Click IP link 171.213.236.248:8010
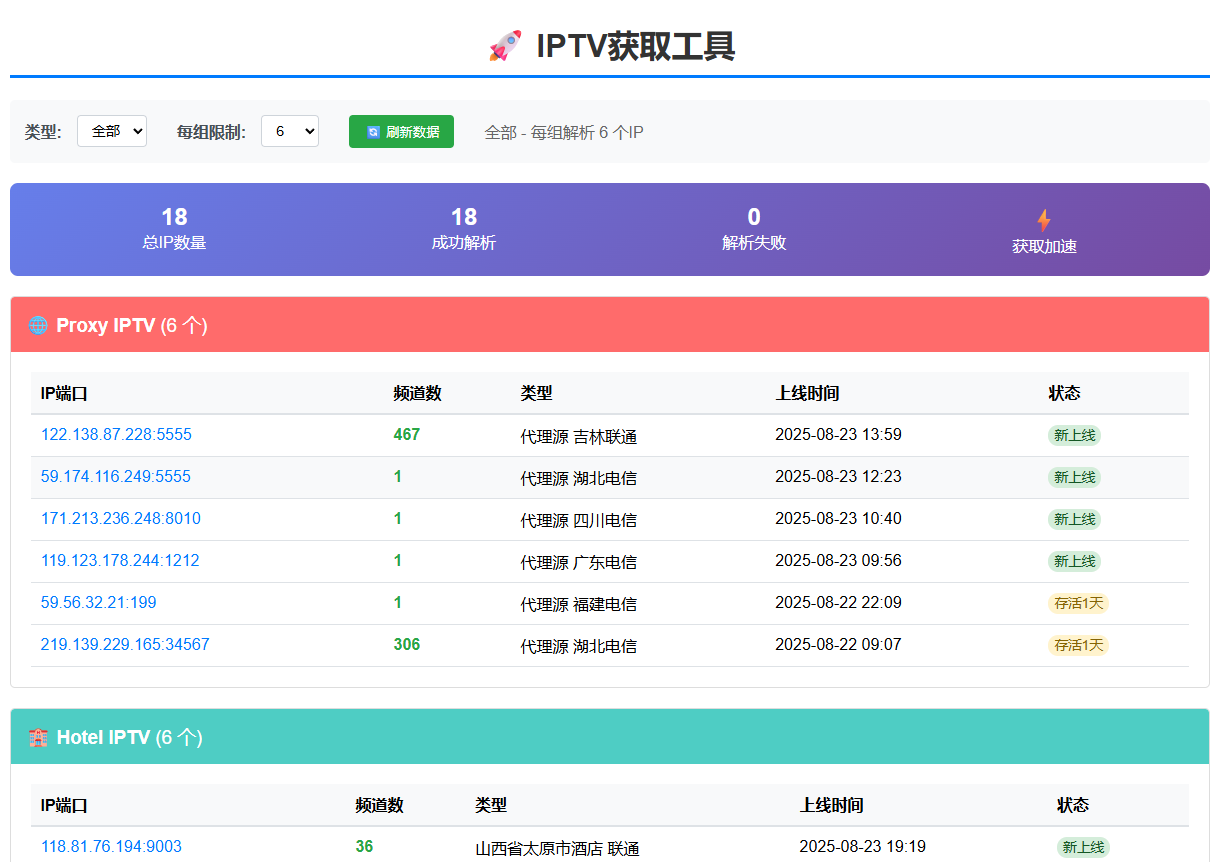 120,519
